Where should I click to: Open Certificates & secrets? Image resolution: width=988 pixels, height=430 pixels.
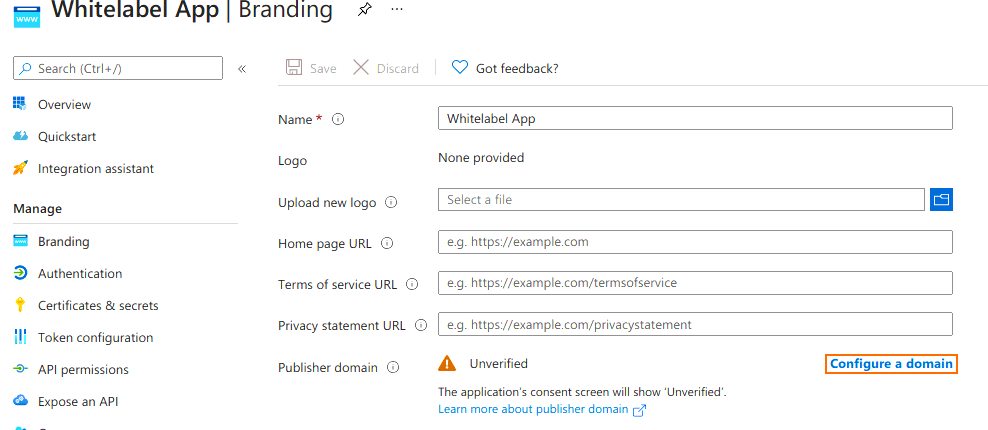97,306
